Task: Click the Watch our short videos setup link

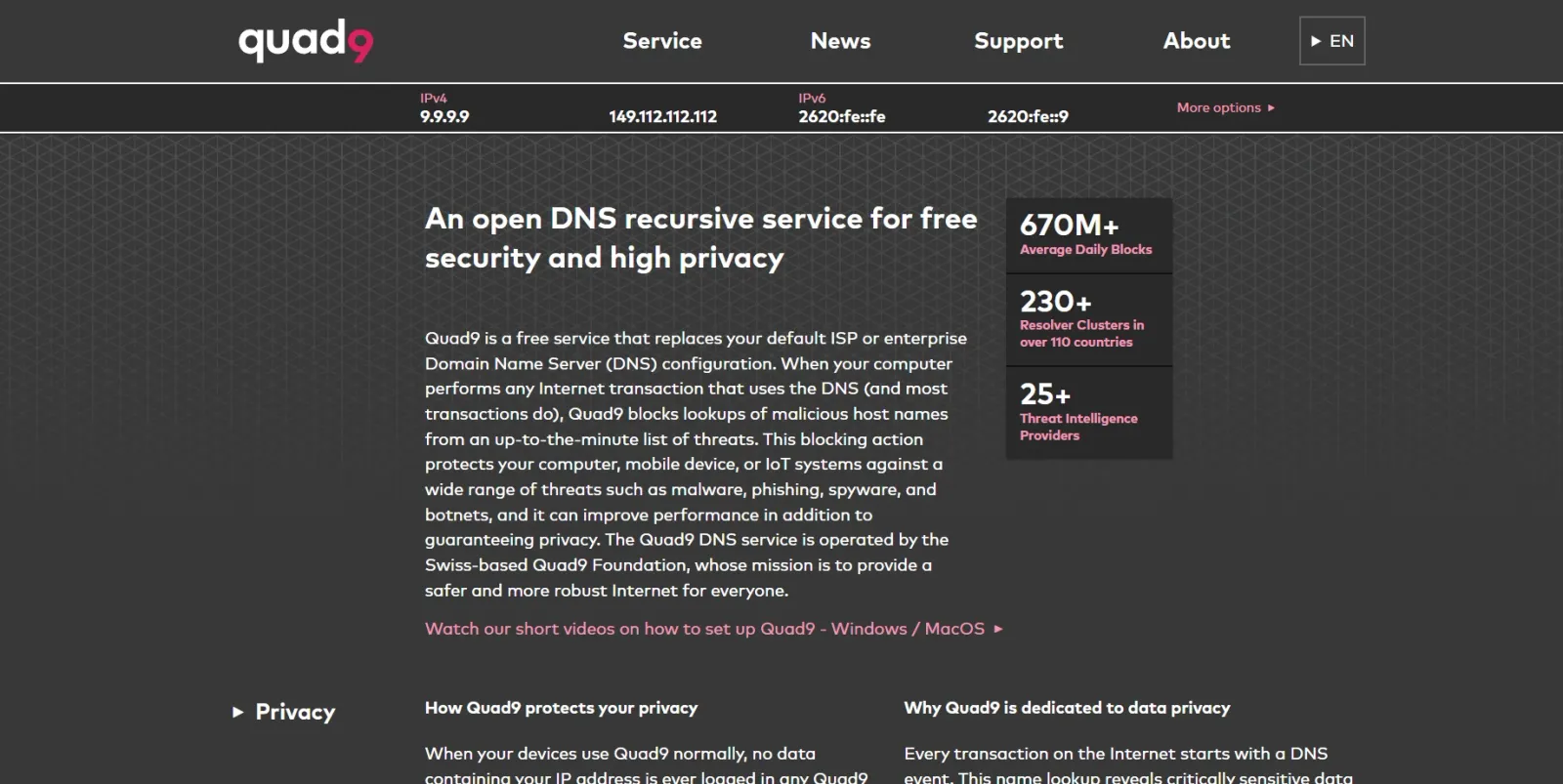Action: coord(703,629)
